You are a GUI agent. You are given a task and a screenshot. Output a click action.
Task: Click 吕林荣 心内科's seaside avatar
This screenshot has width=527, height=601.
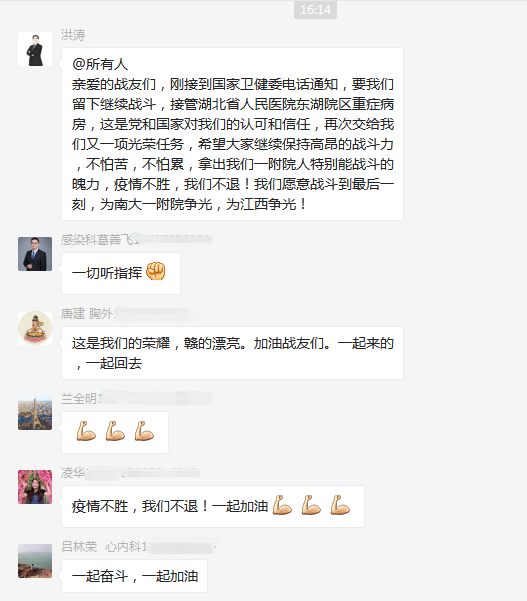[35, 561]
